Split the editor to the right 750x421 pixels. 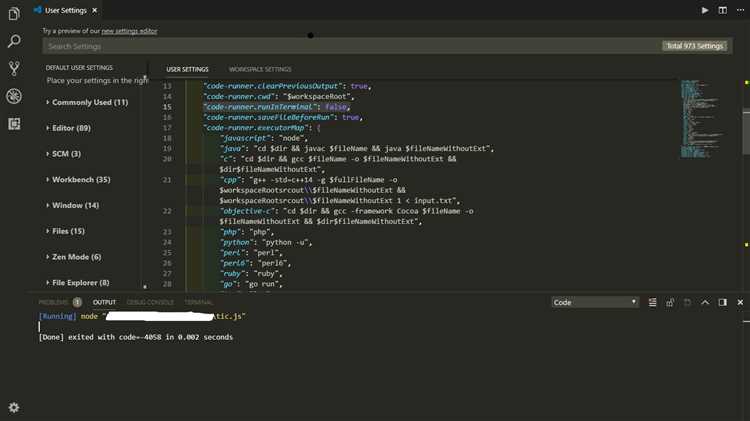(x=722, y=10)
